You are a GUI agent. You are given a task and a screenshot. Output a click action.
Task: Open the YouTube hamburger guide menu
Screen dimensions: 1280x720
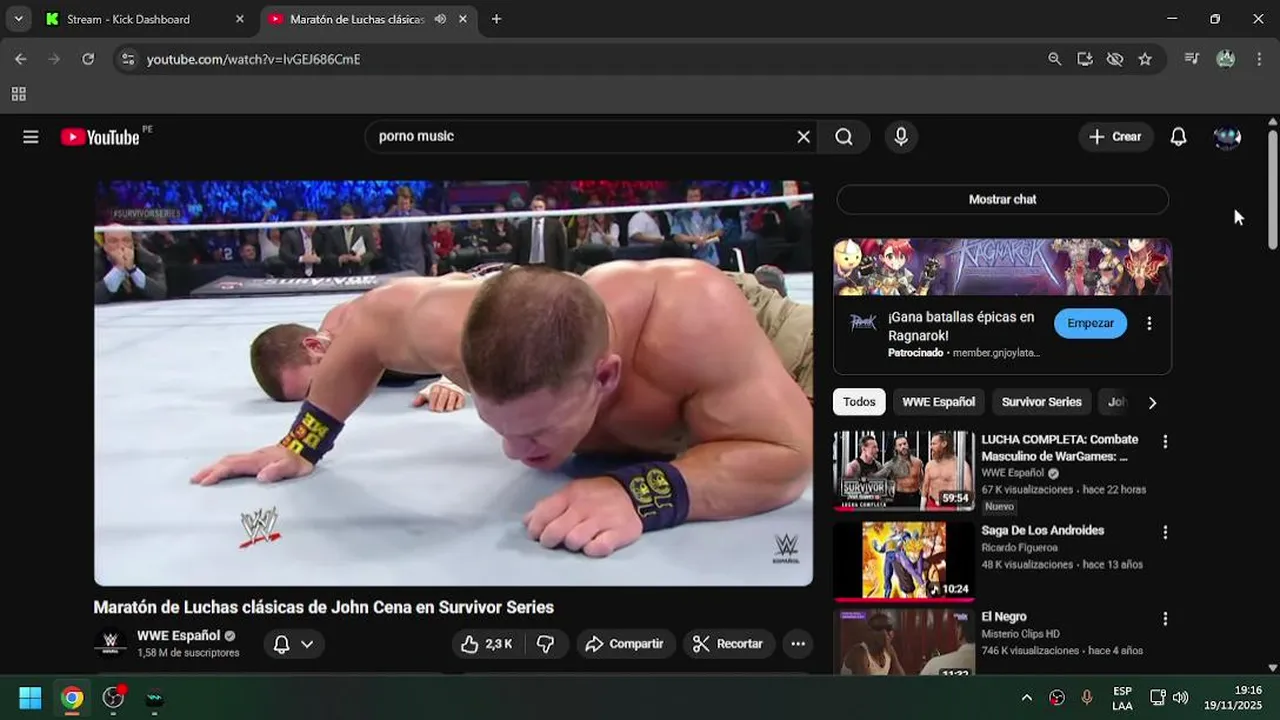[31, 137]
